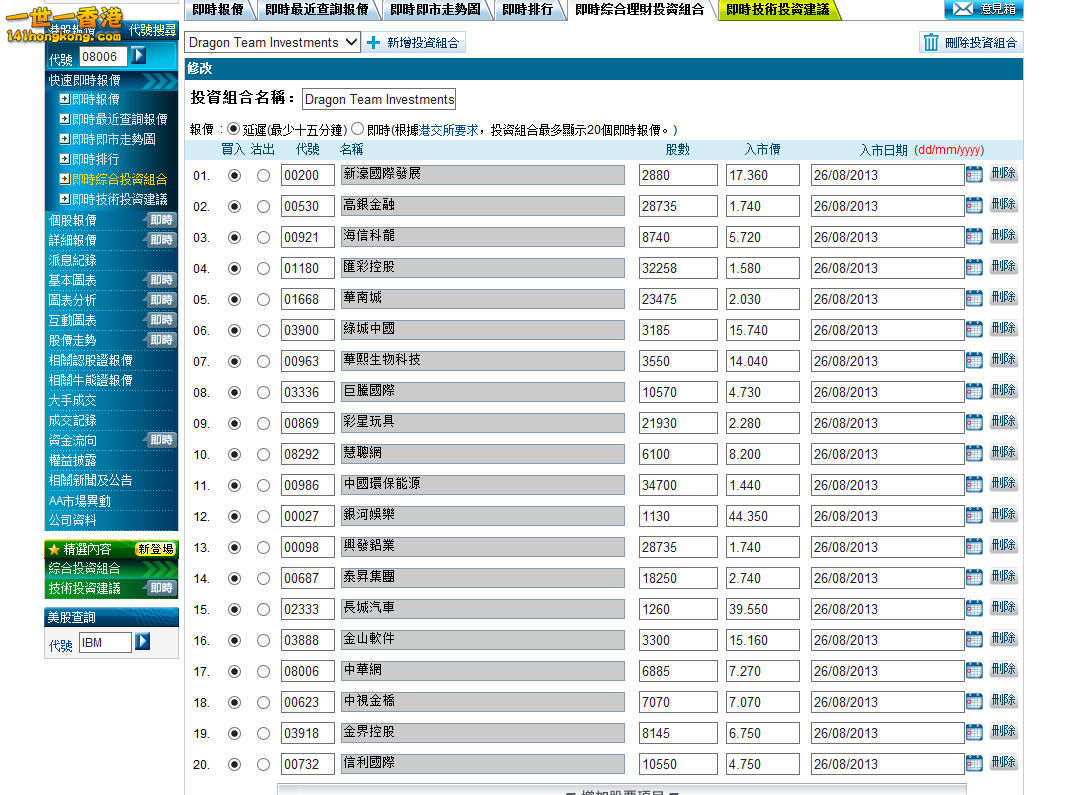
Task: Click the trash icon to delete portfolio
Action: click(x=931, y=43)
